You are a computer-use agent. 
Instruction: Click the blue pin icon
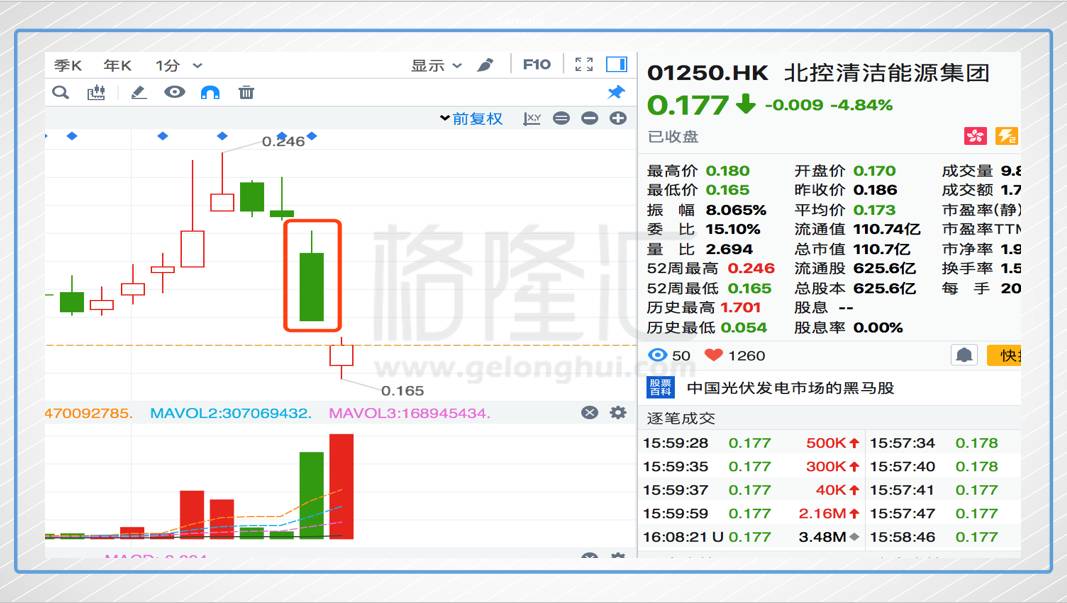(x=616, y=92)
